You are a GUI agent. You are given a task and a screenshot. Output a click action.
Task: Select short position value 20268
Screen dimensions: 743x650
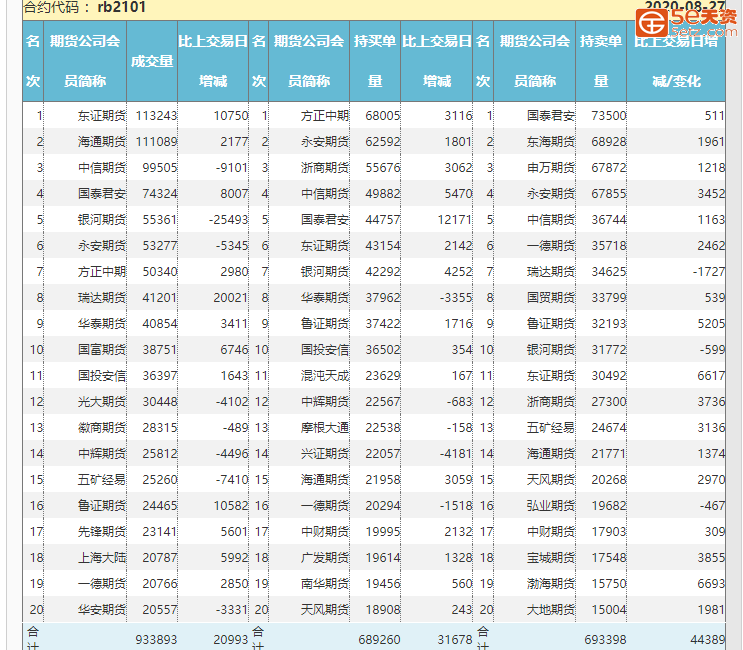pos(608,480)
